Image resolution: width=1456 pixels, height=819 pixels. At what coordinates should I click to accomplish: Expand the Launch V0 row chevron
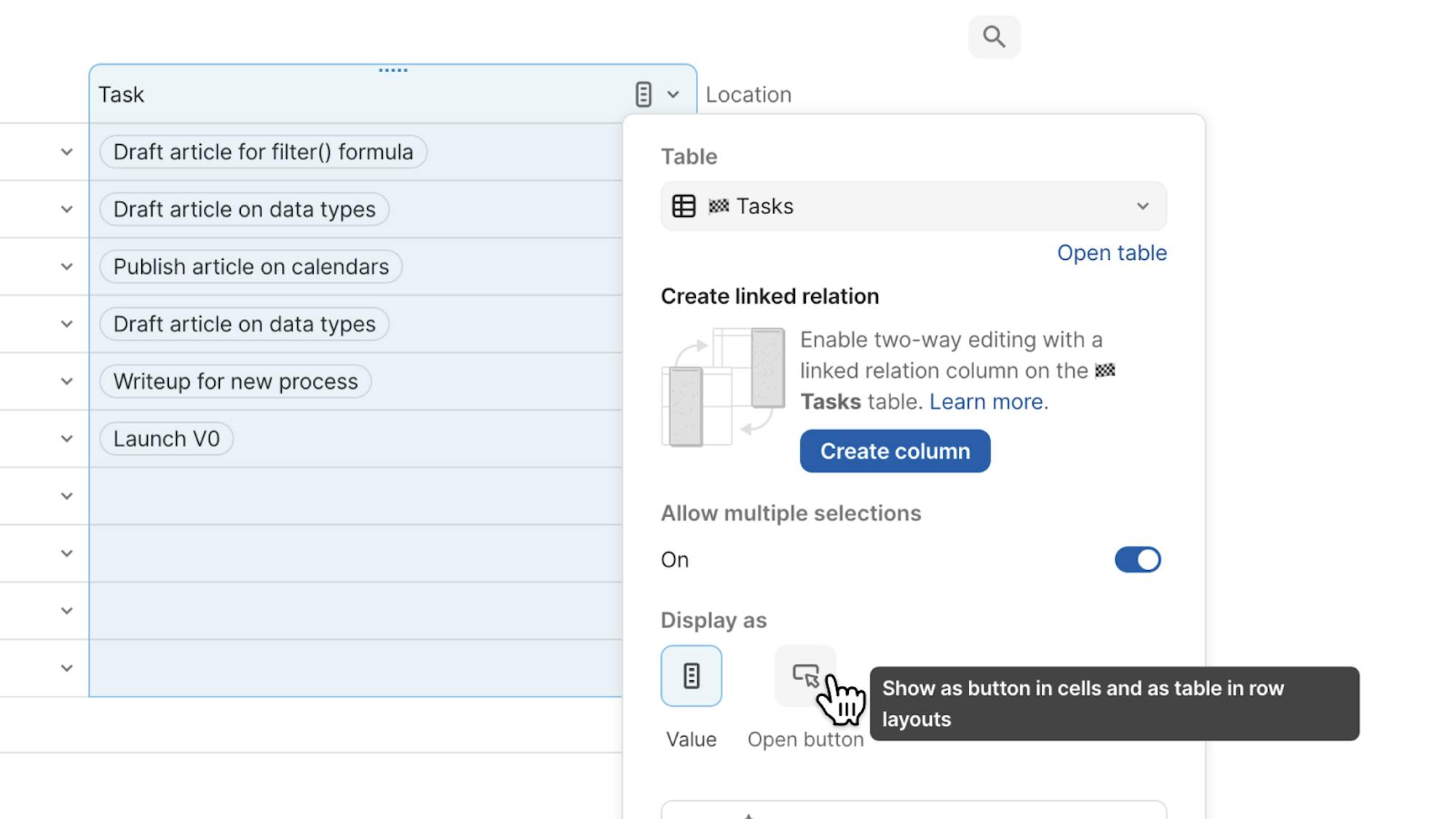pos(67,439)
